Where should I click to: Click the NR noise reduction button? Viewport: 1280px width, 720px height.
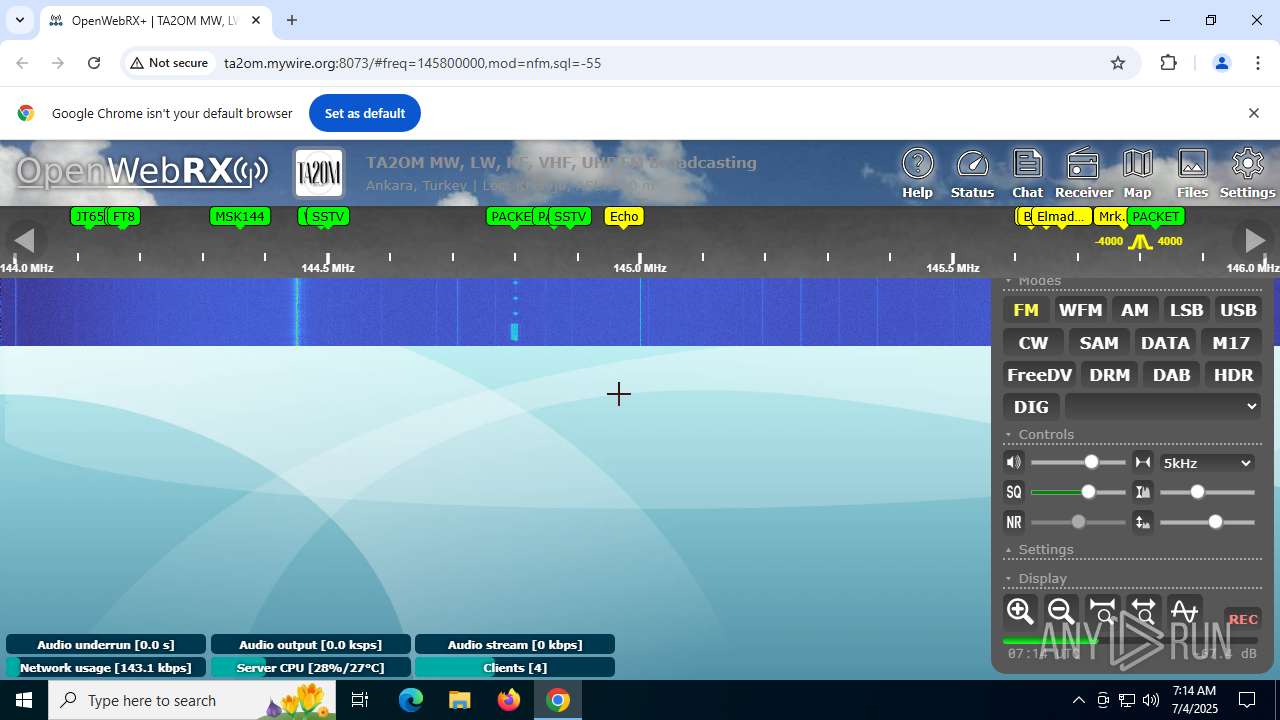[x=1014, y=522]
